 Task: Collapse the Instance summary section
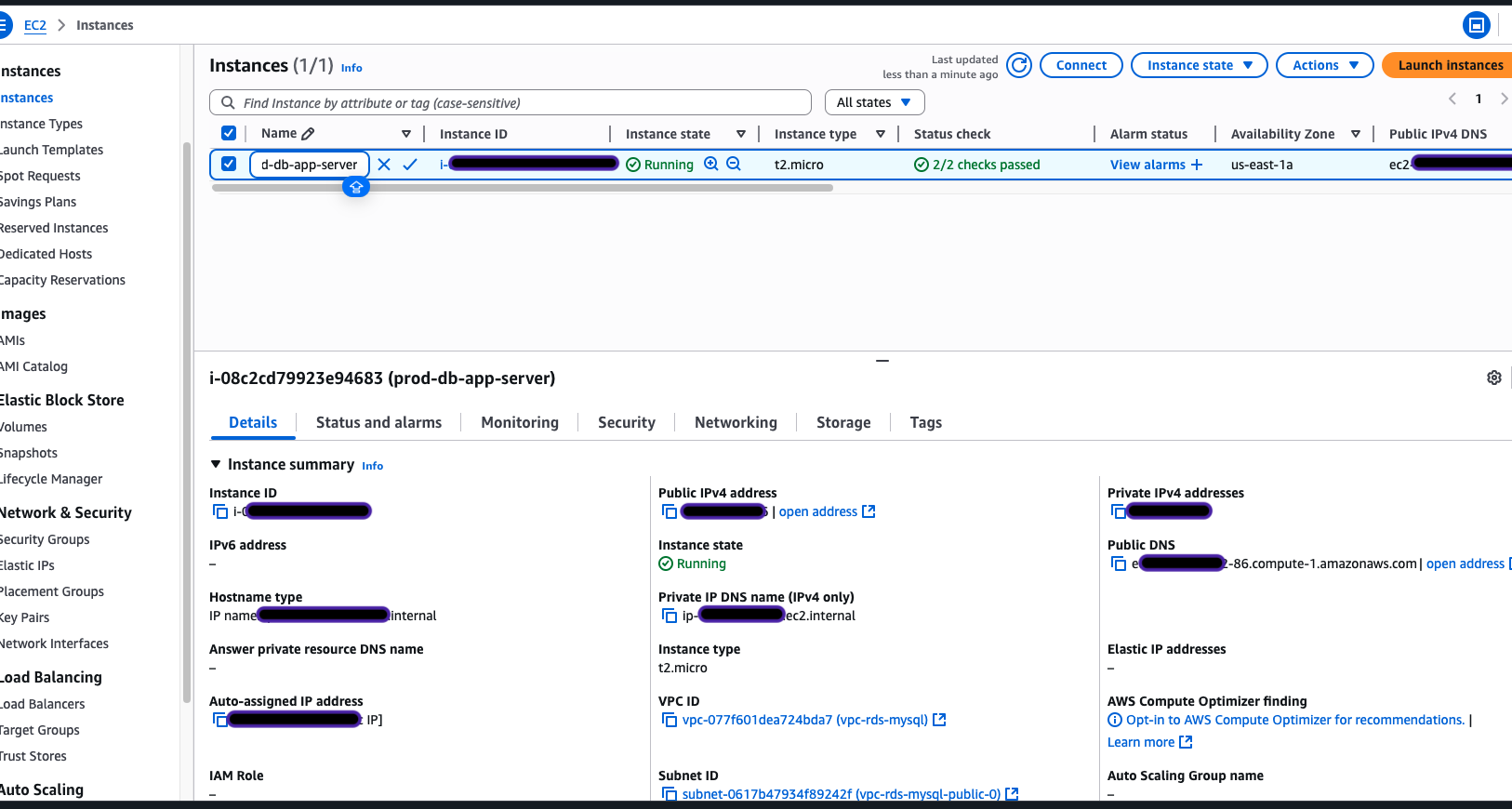click(216, 464)
